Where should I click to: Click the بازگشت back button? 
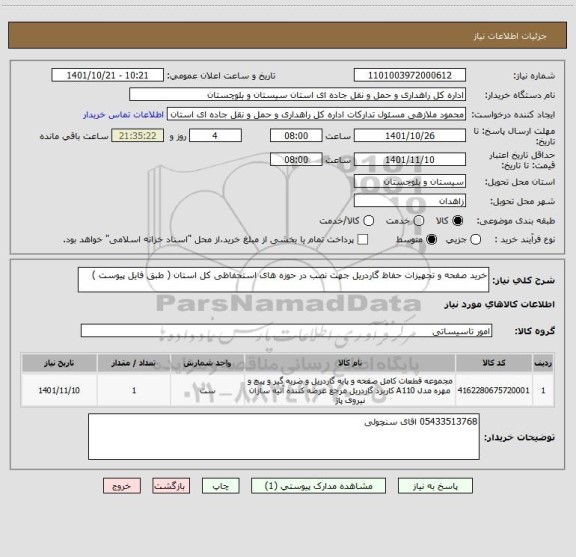[x=171, y=486]
